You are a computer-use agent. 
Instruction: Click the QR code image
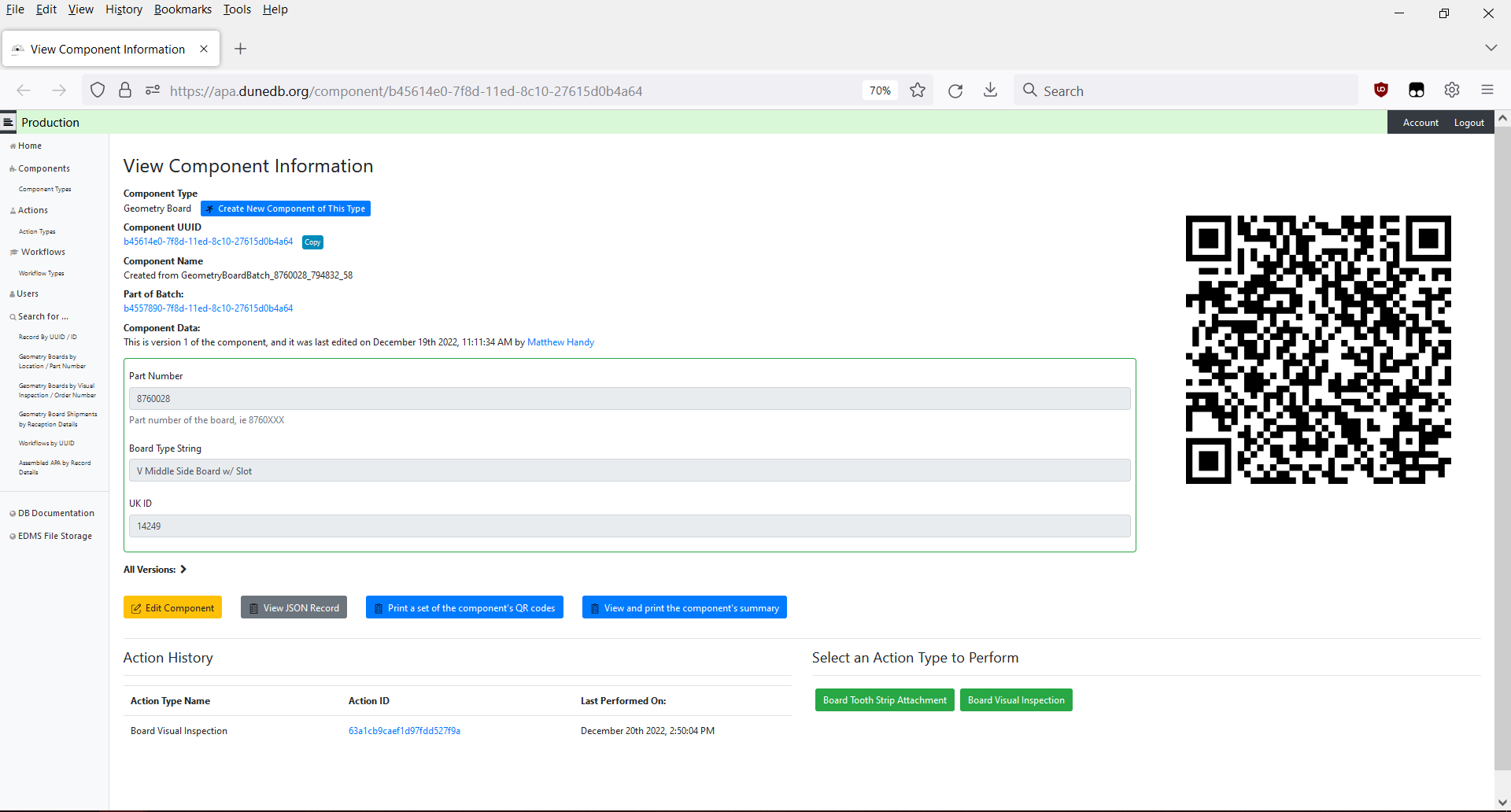click(x=1318, y=349)
